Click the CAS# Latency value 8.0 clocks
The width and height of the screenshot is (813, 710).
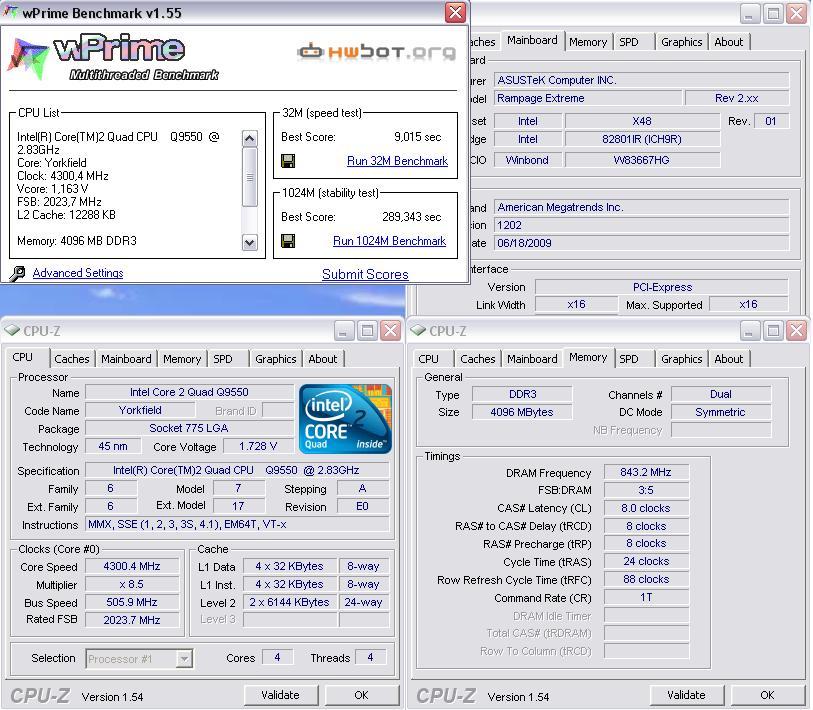click(x=646, y=508)
